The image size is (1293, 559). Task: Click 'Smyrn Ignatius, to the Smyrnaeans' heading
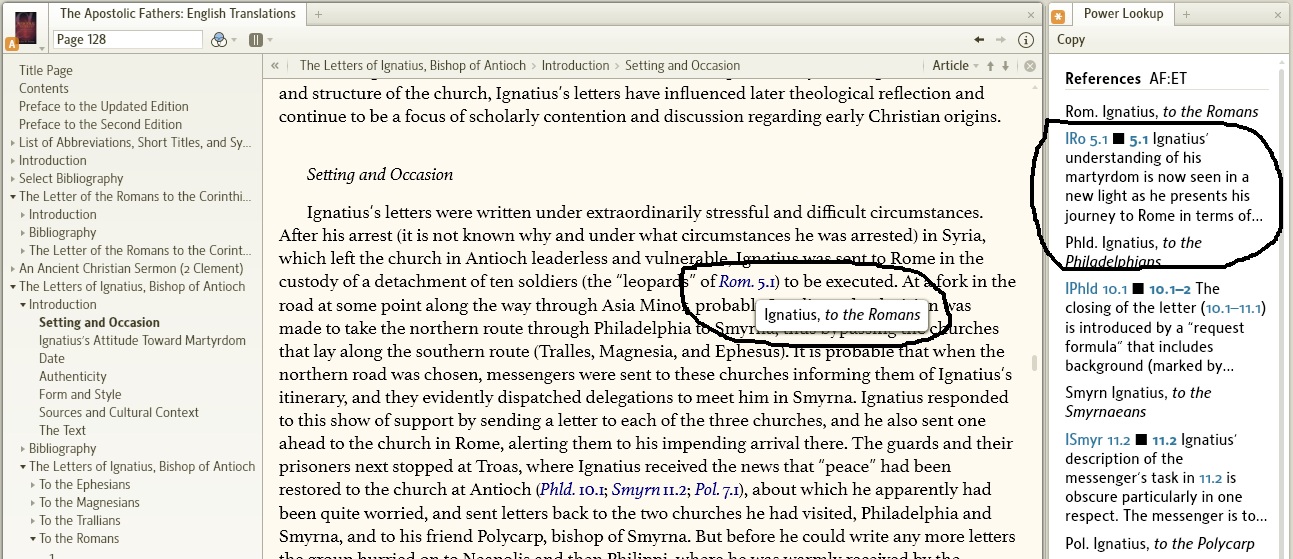[1138, 402]
